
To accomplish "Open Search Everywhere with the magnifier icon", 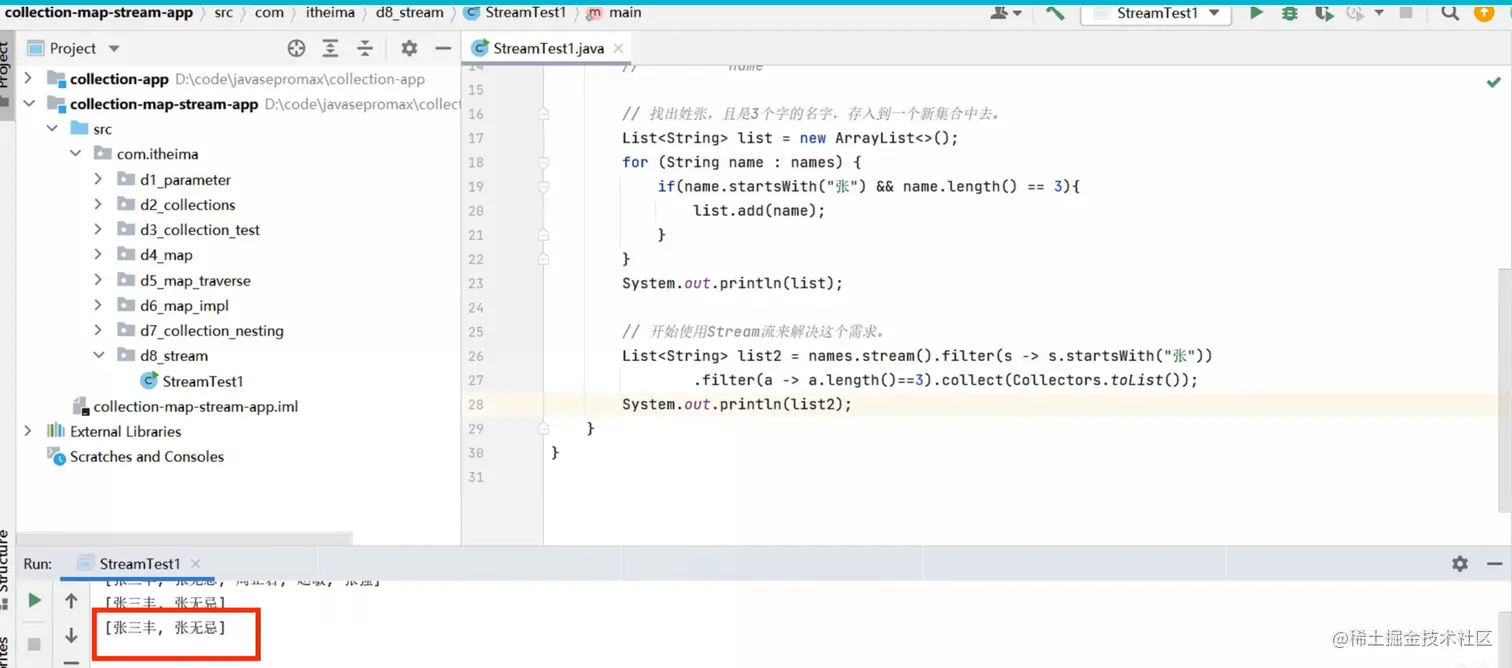I will click(1450, 13).
